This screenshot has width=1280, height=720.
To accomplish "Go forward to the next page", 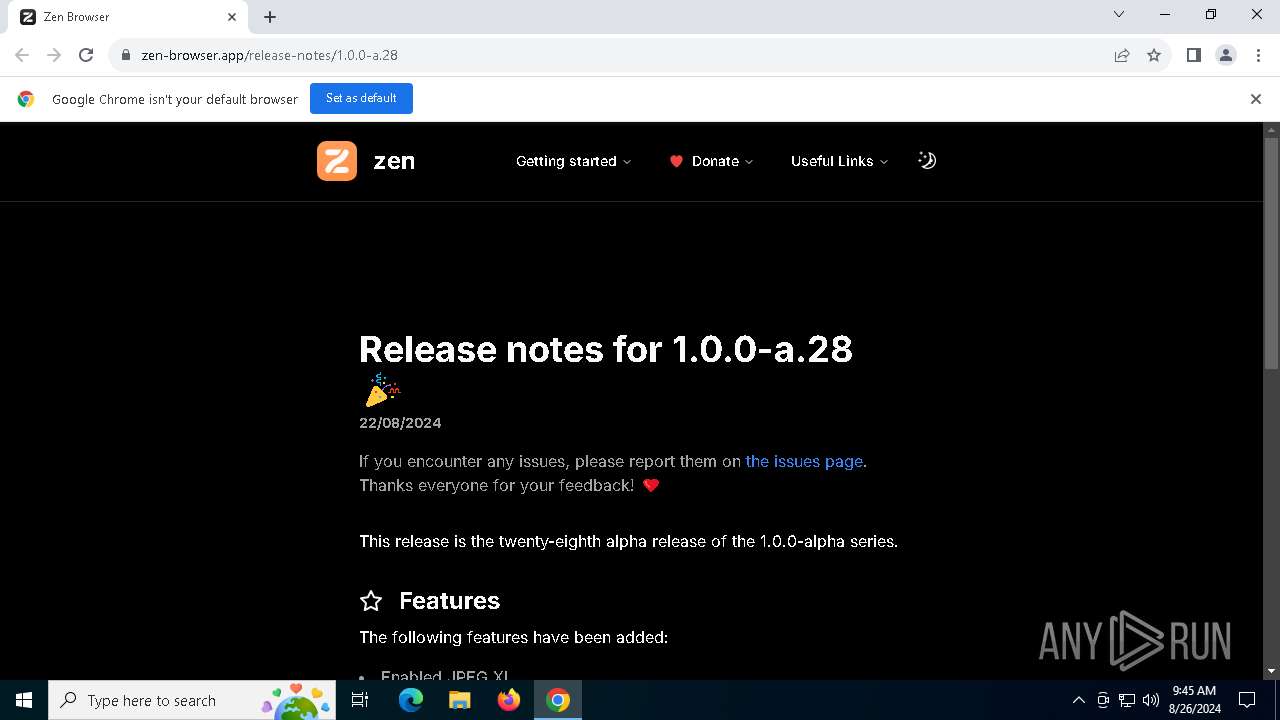I will 54,55.
